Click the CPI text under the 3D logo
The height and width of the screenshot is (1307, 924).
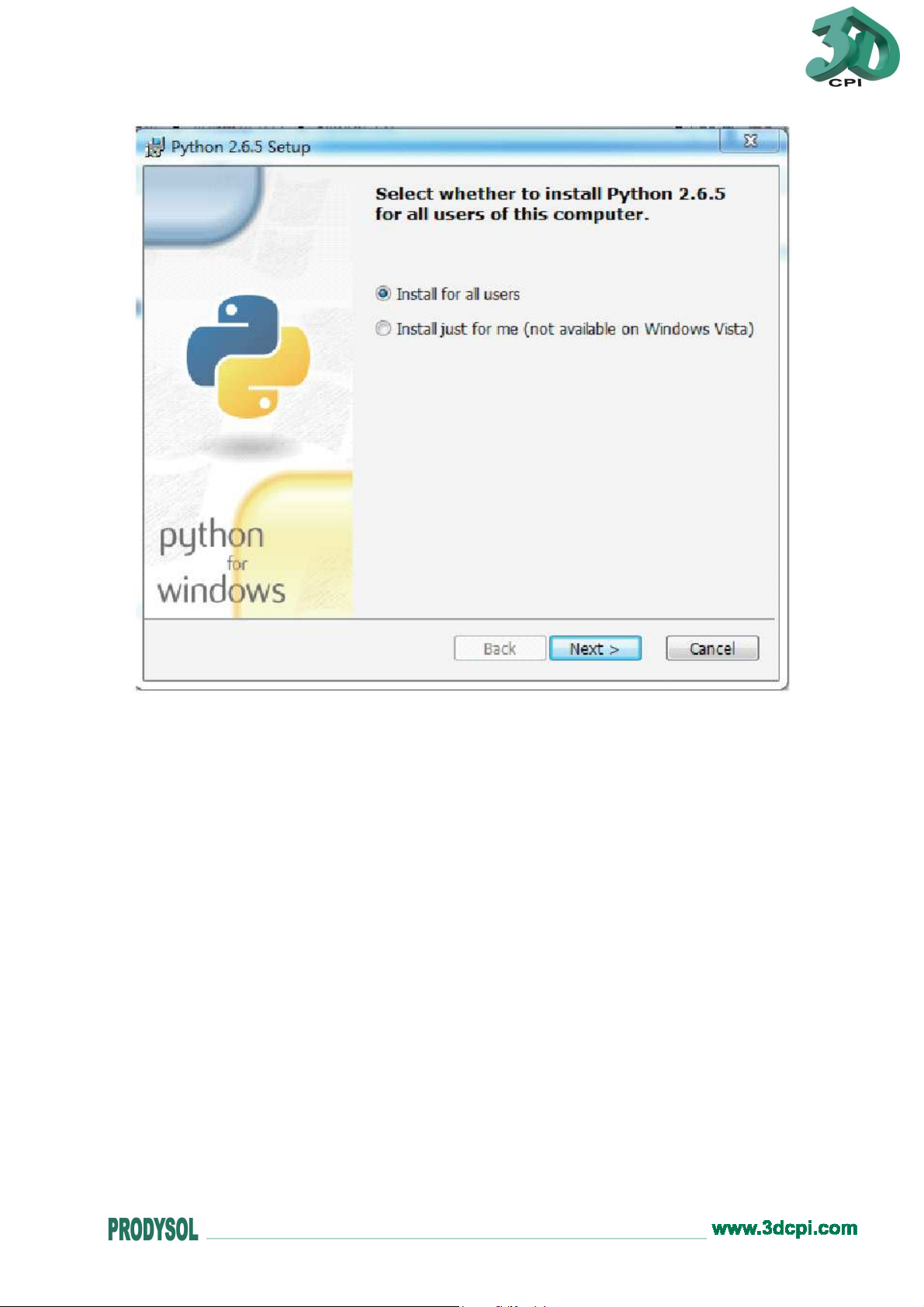coord(845,82)
